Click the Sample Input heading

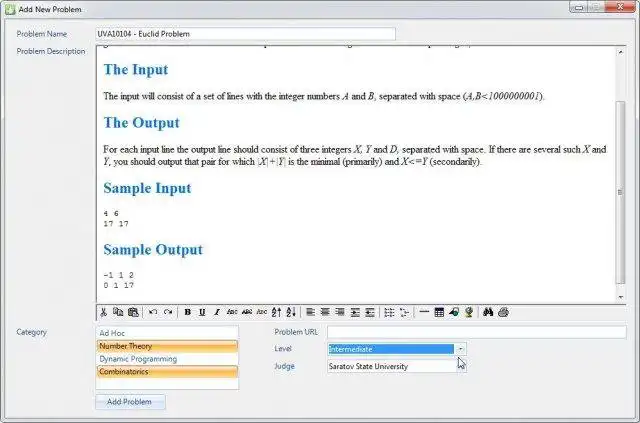click(147, 188)
